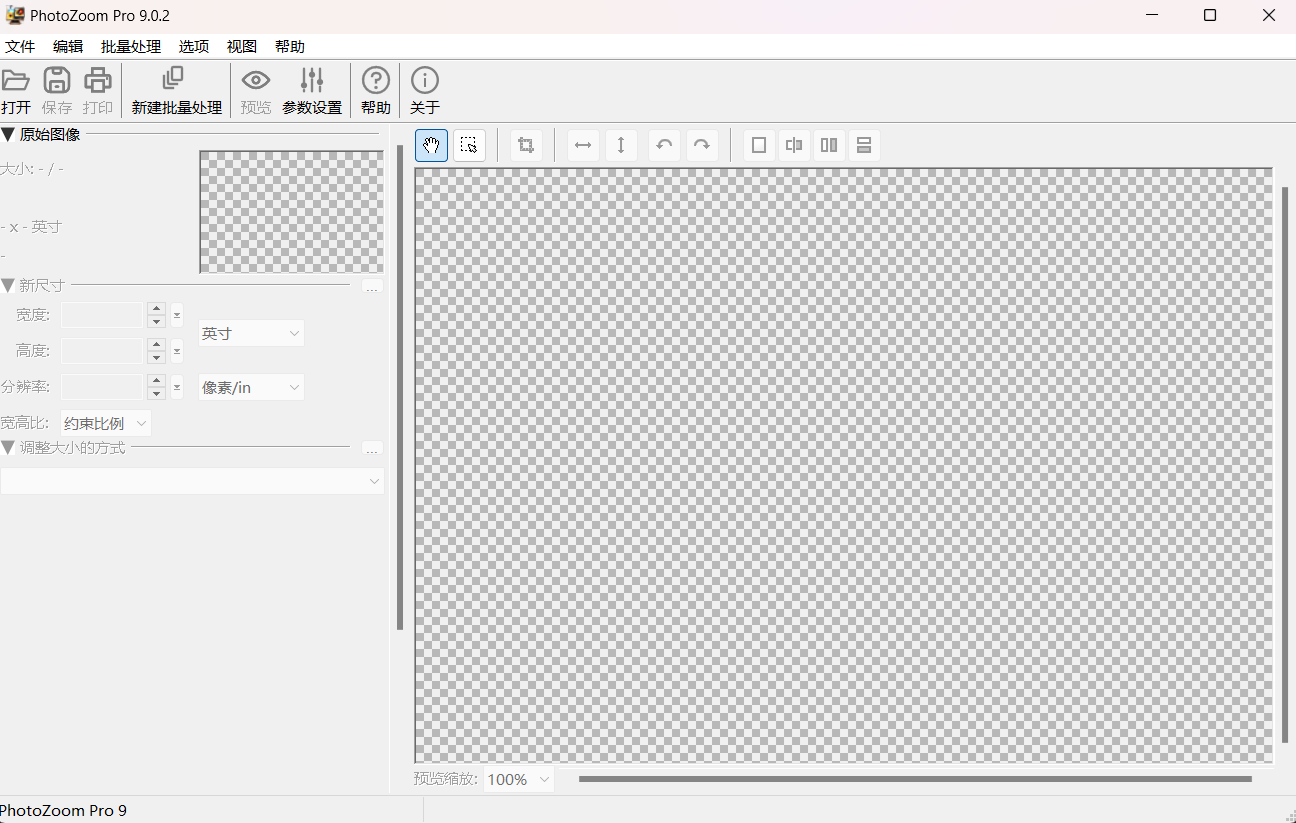
Task: Switch to single preview view
Action: [759, 145]
